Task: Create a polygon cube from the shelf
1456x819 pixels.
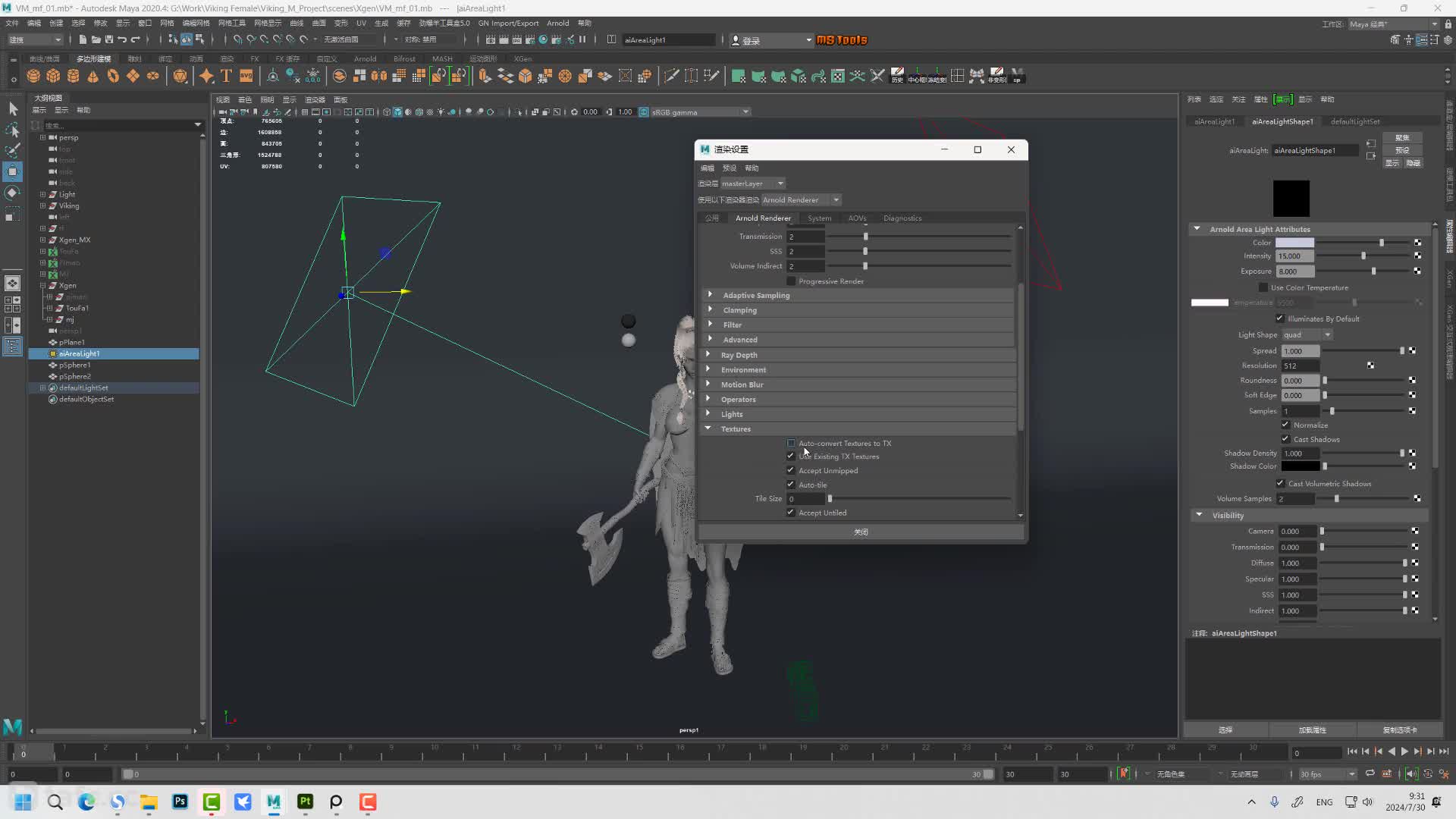Action: pyautogui.click(x=53, y=76)
